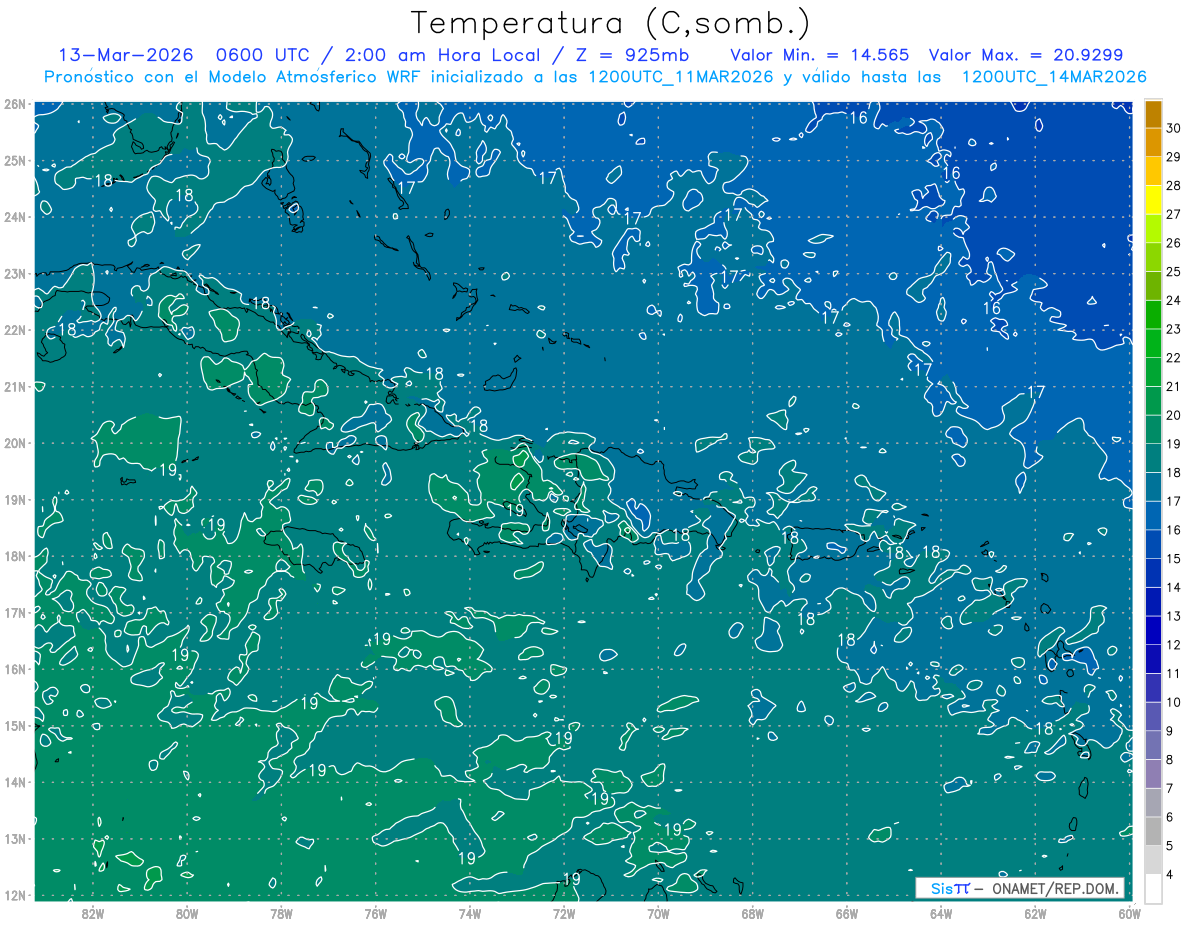The image size is (1200, 927).
Task: Click the legend swatch between 16 and 17
Action: pyautogui.click(x=1153, y=516)
